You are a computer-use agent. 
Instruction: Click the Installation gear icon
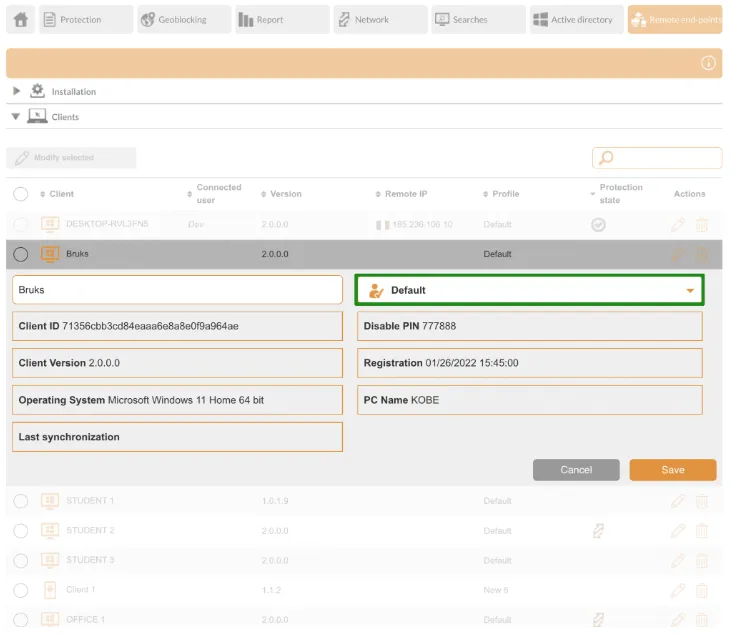pyautogui.click(x=38, y=91)
